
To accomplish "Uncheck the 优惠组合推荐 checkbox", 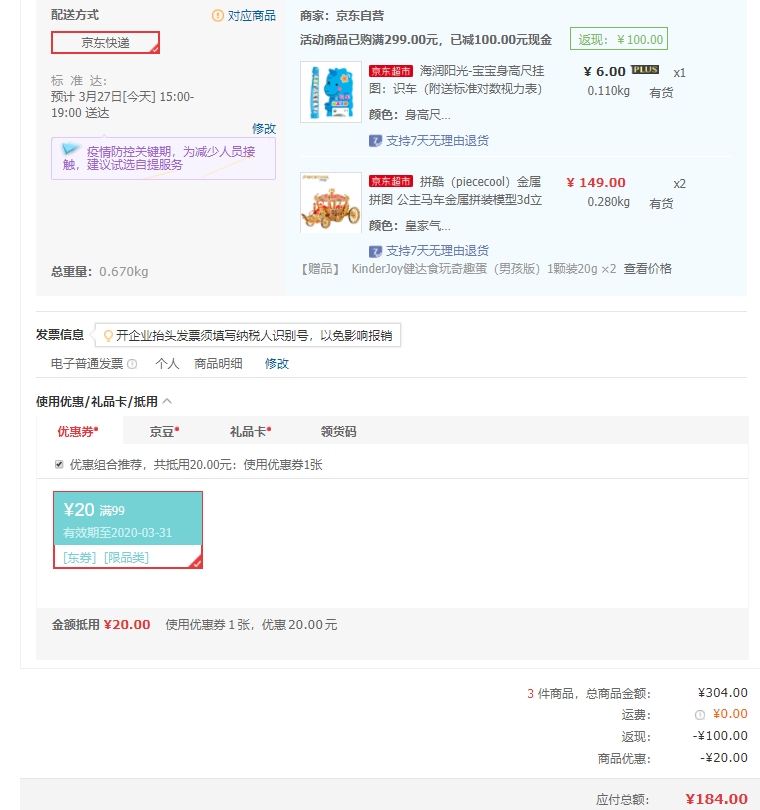I will coord(59,464).
